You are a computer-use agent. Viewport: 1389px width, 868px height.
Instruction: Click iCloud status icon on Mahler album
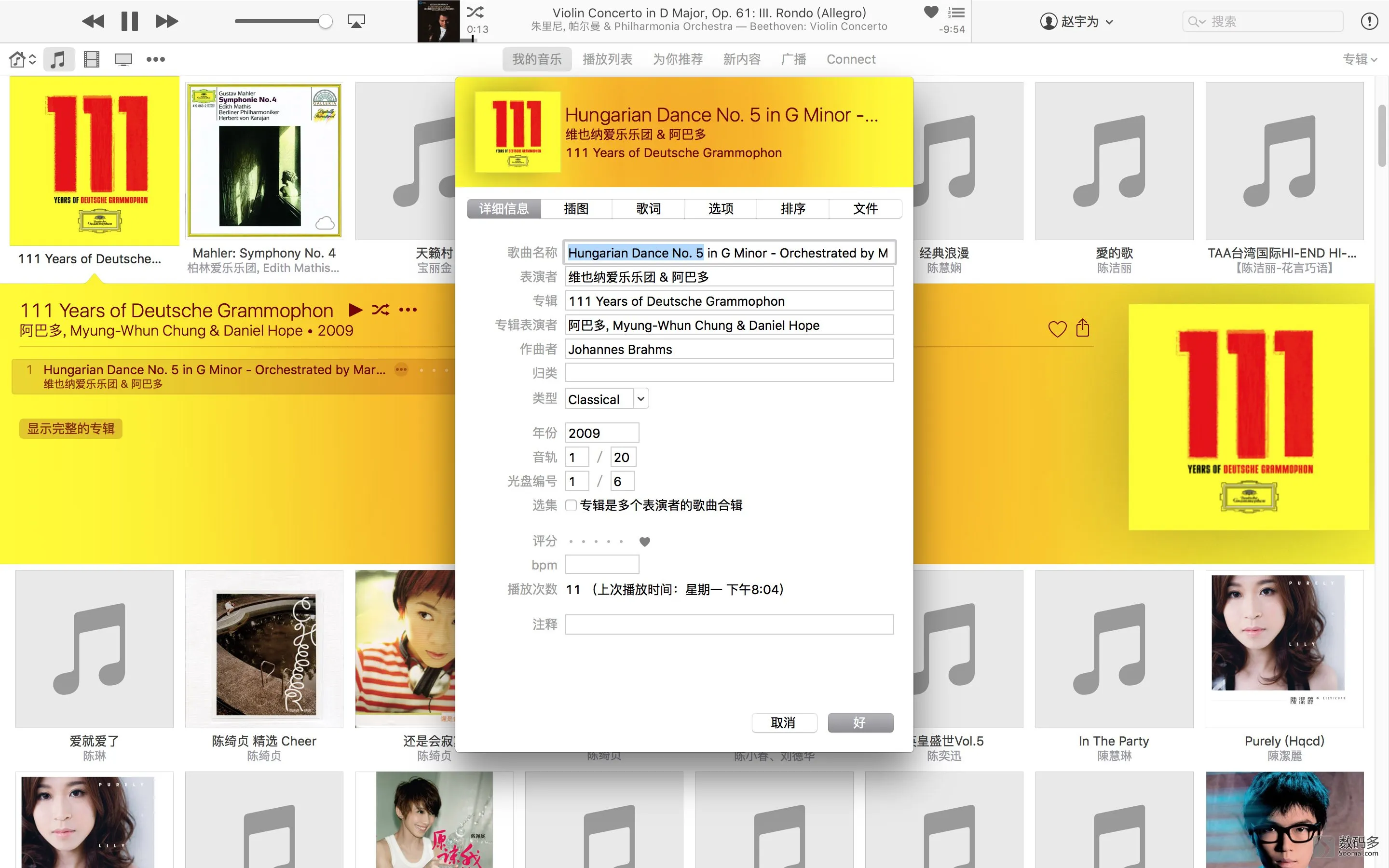pyautogui.click(x=325, y=223)
